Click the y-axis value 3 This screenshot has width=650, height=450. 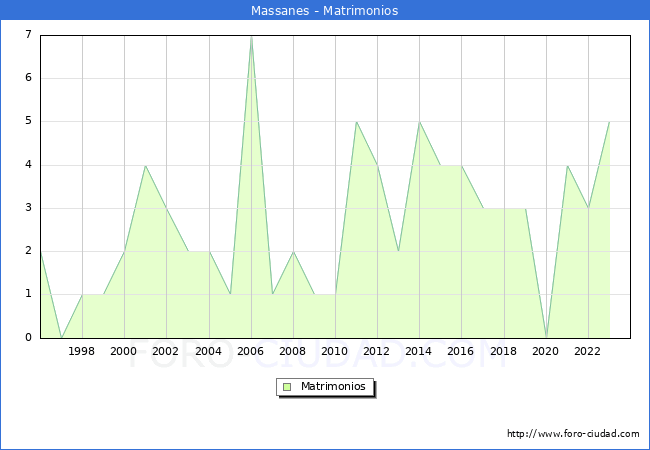[28, 208]
